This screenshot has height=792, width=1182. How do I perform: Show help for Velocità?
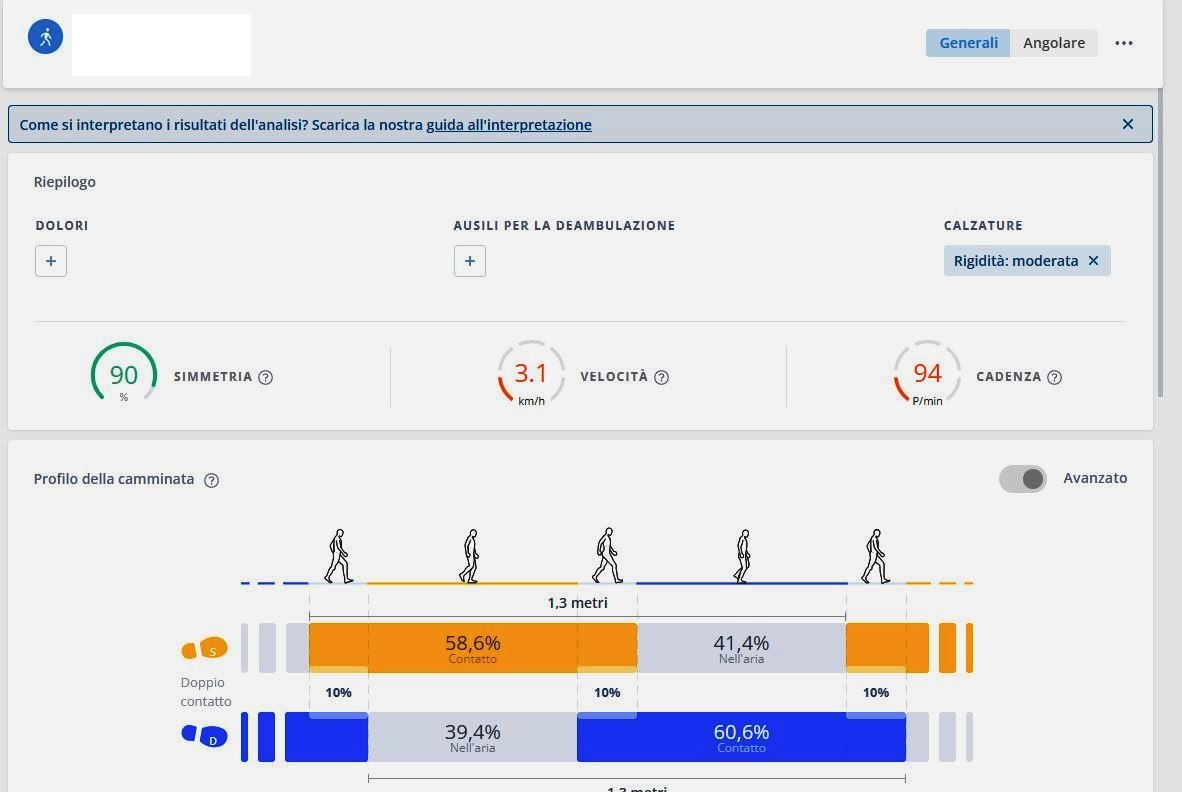tap(661, 377)
